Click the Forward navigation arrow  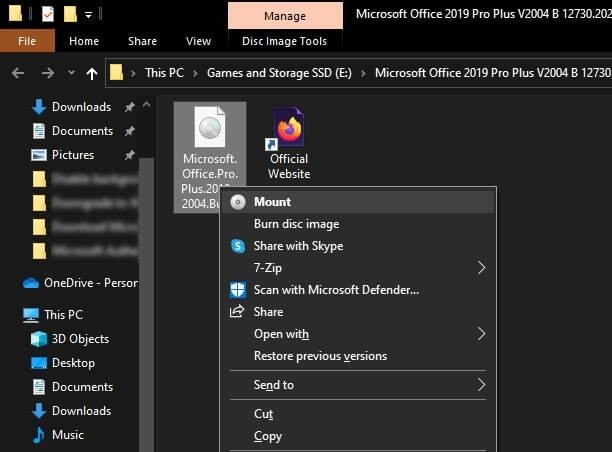[x=48, y=73]
